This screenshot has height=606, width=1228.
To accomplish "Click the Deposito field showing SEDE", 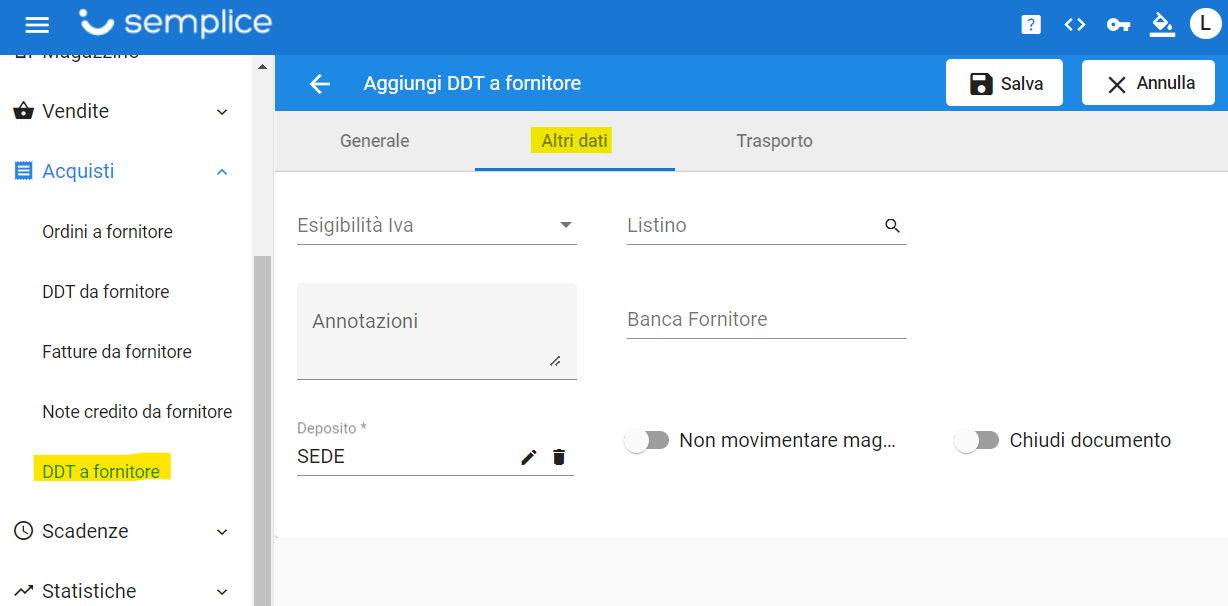I will [435, 448].
